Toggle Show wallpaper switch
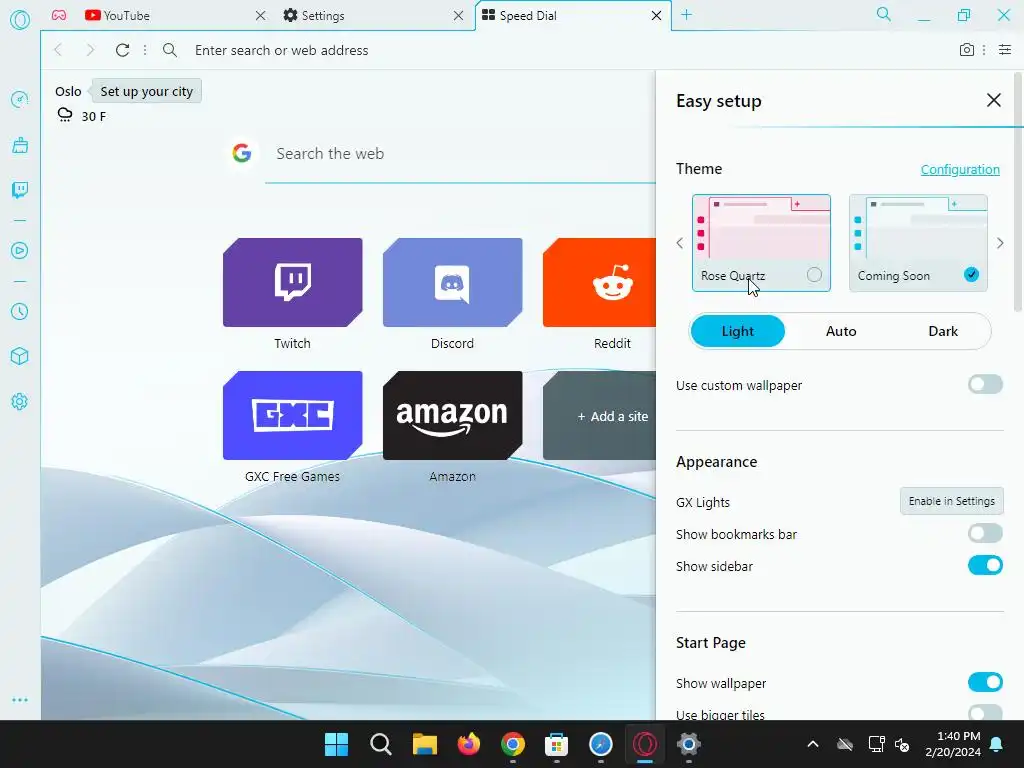The height and width of the screenshot is (768, 1024). coord(985,682)
